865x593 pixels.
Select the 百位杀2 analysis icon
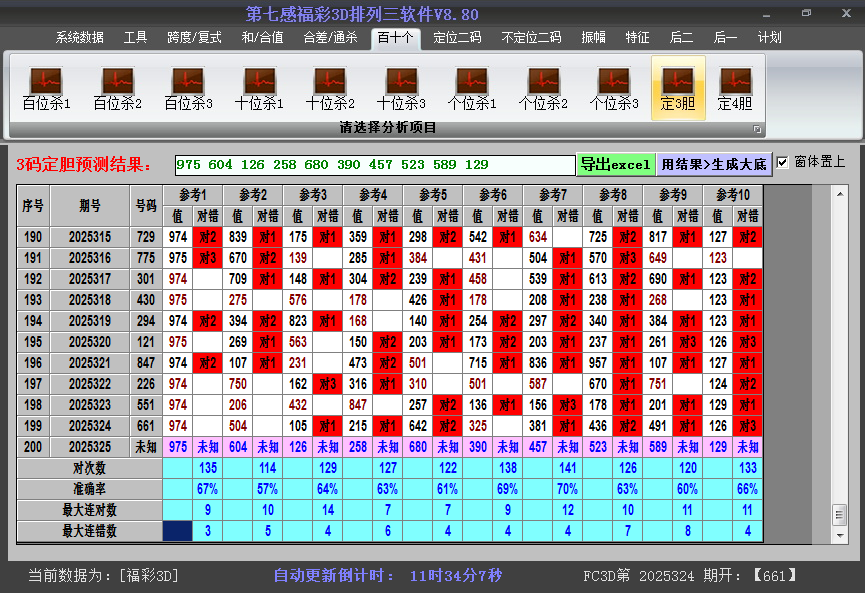pos(117,88)
